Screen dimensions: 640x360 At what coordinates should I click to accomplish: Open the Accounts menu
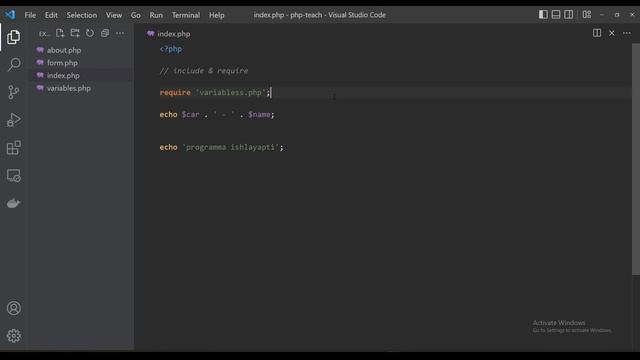click(13, 308)
